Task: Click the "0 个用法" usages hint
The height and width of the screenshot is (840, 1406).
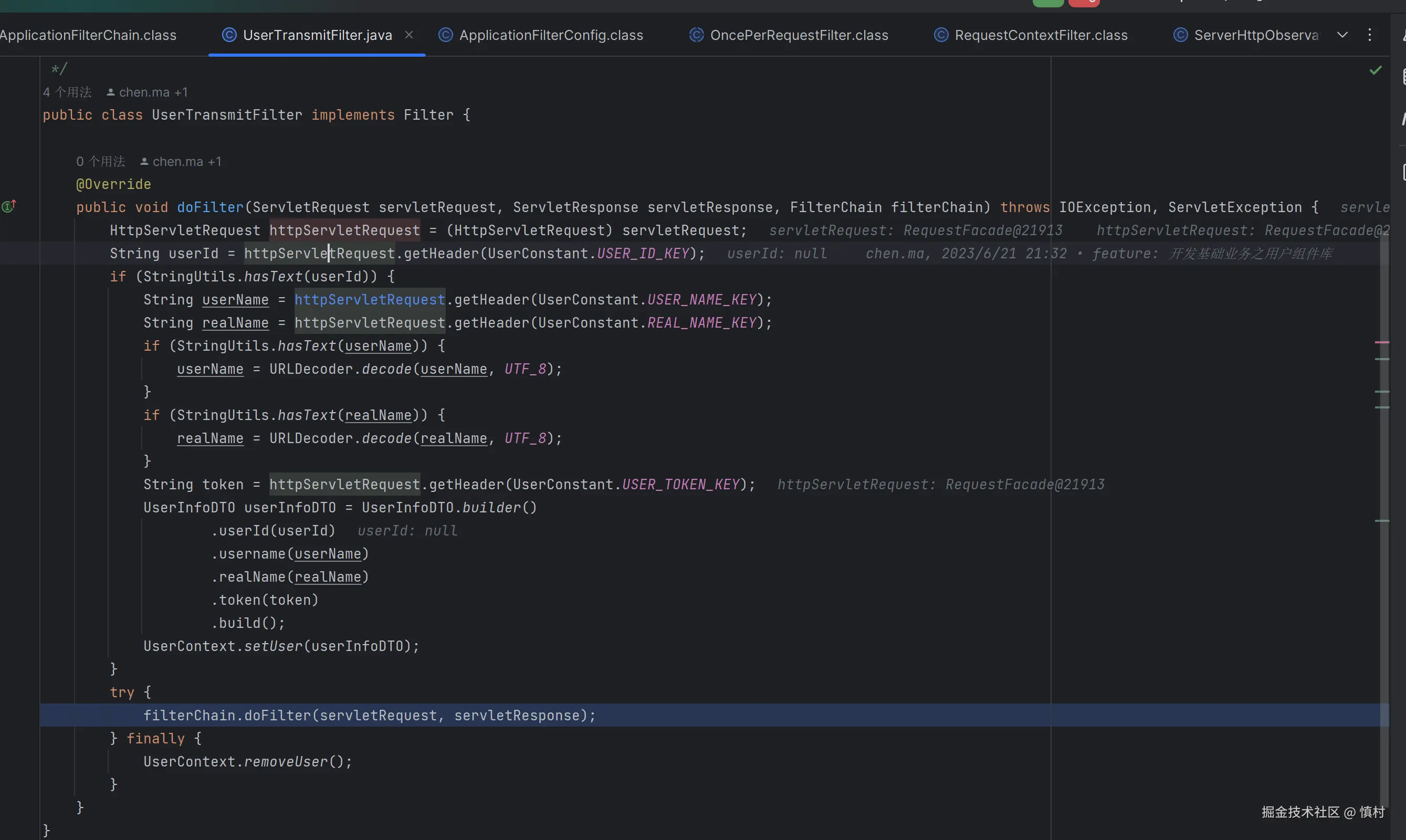Action: (100, 162)
